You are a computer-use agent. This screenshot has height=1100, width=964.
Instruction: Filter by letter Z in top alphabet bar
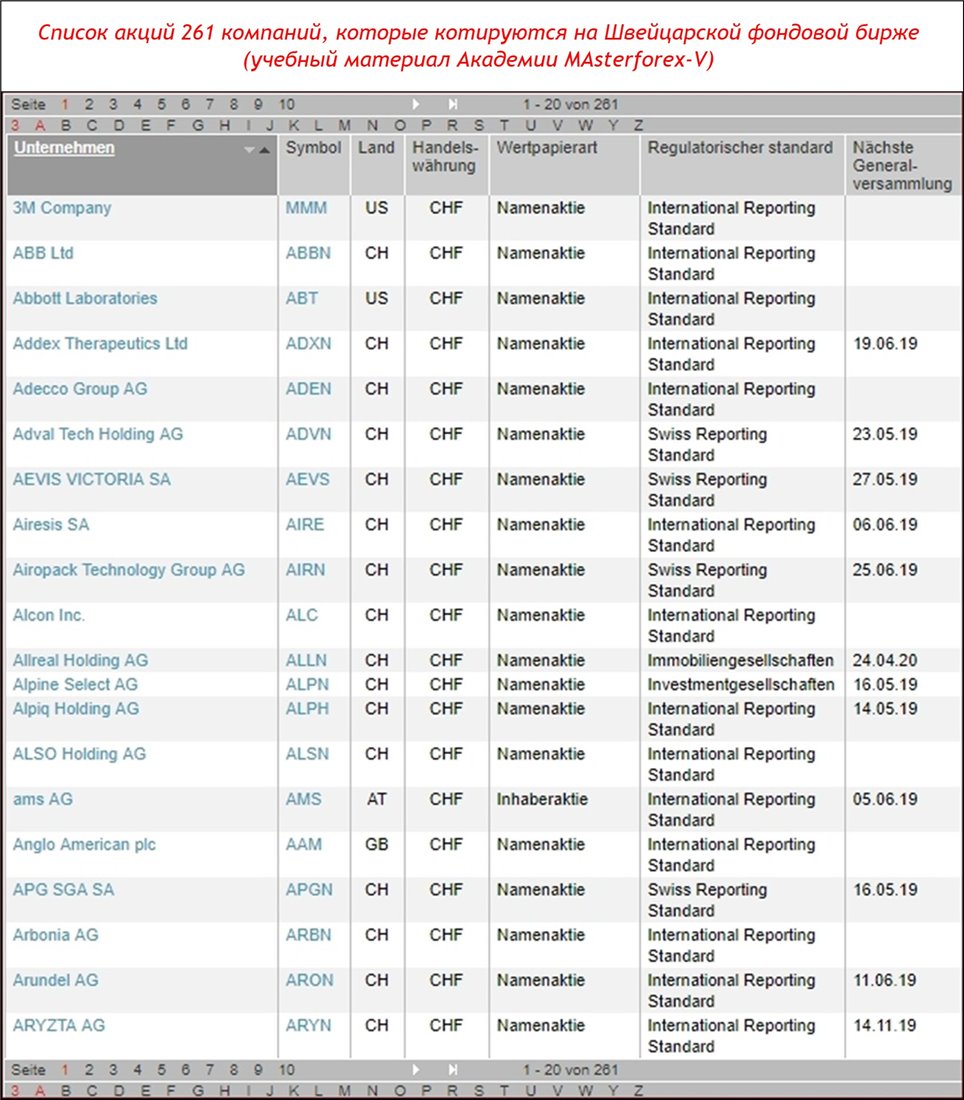[638, 126]
